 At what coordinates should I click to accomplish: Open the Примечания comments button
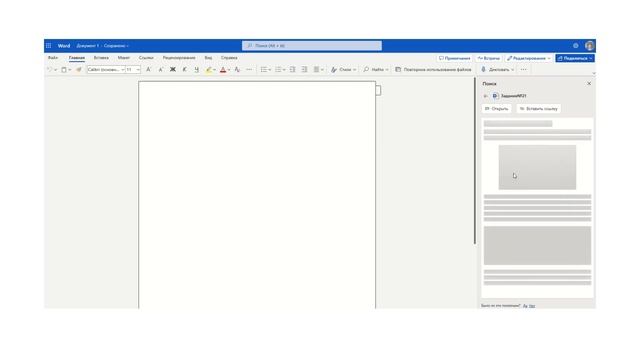[454, 58]
